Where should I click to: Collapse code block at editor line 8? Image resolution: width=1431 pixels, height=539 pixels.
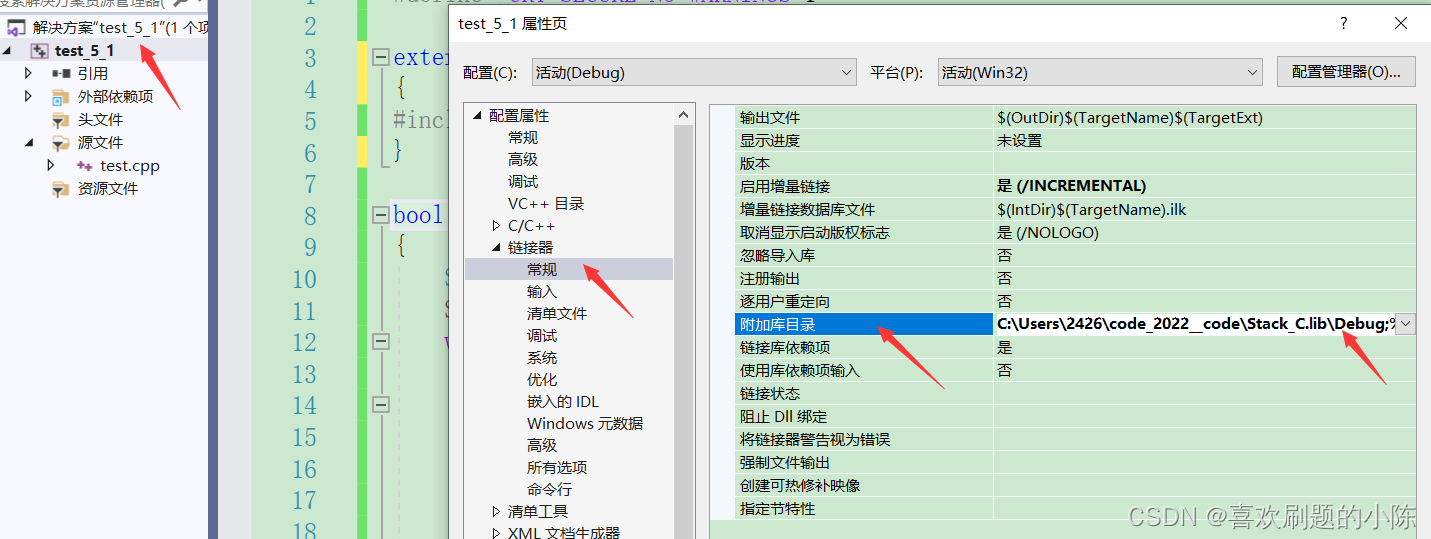click(380, 215)
